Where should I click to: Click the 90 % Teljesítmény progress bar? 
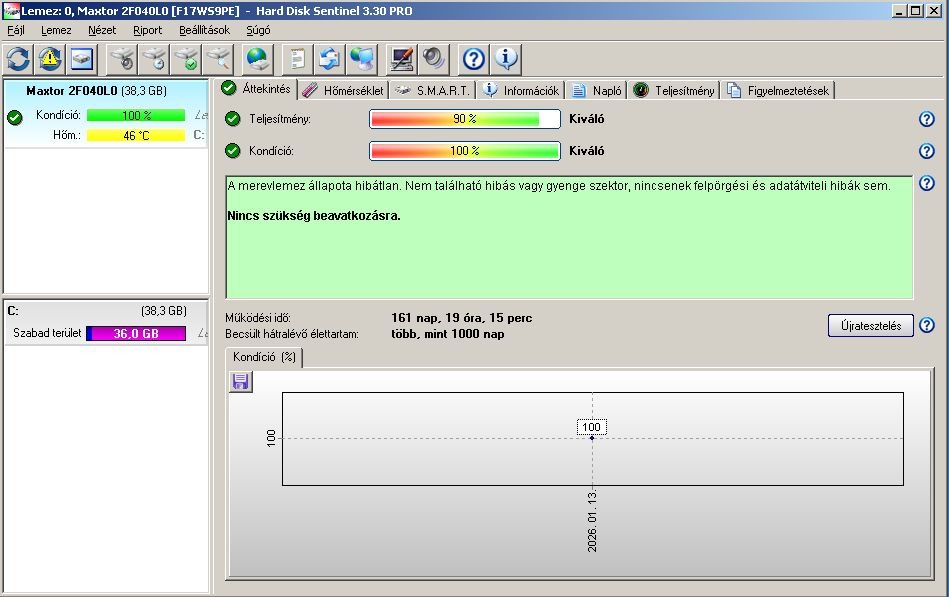[x=465, y=119]
